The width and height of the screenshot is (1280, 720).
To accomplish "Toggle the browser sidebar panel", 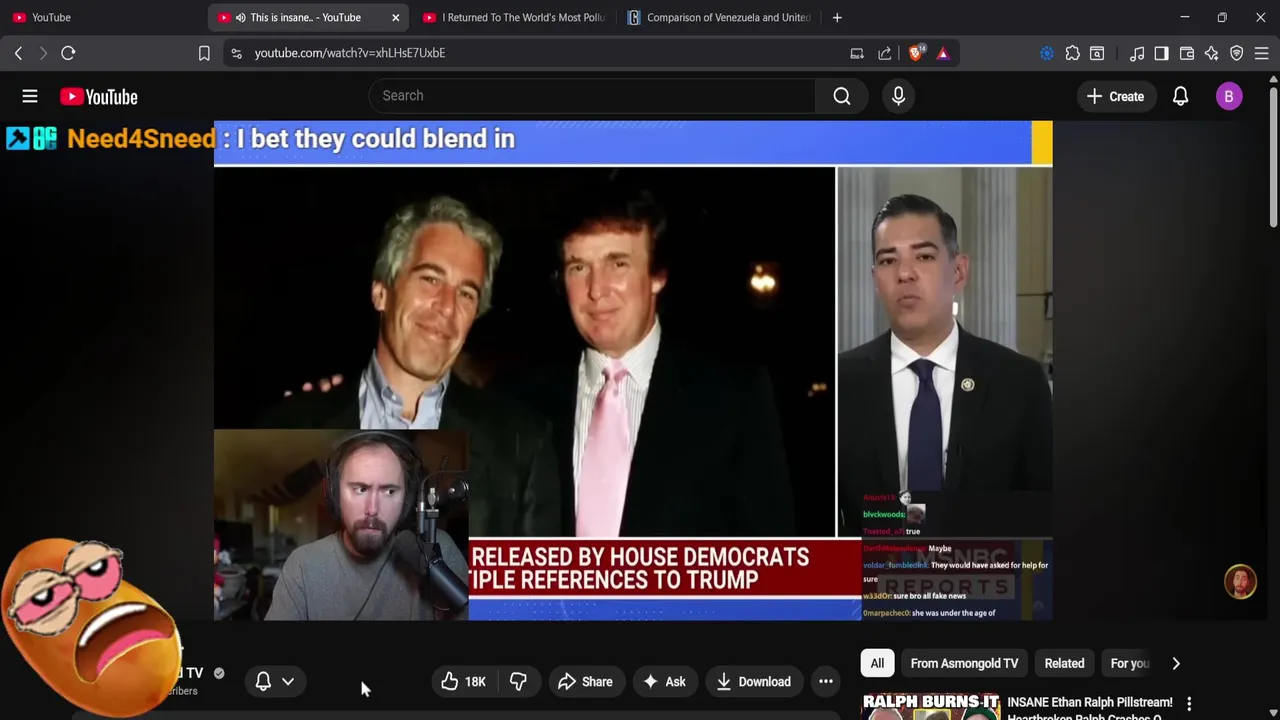I will coord(1161,53).
